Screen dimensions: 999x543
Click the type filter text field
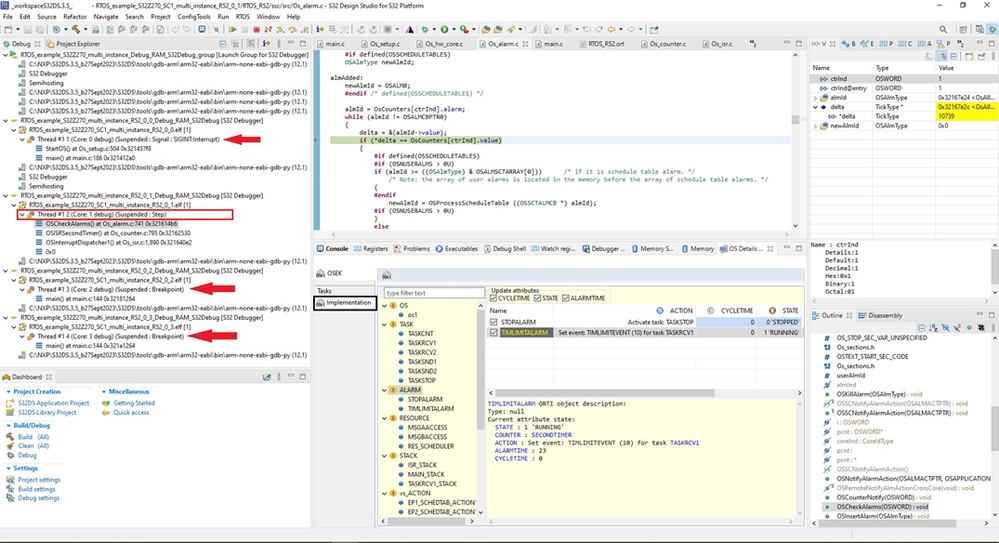click(434, 293)
